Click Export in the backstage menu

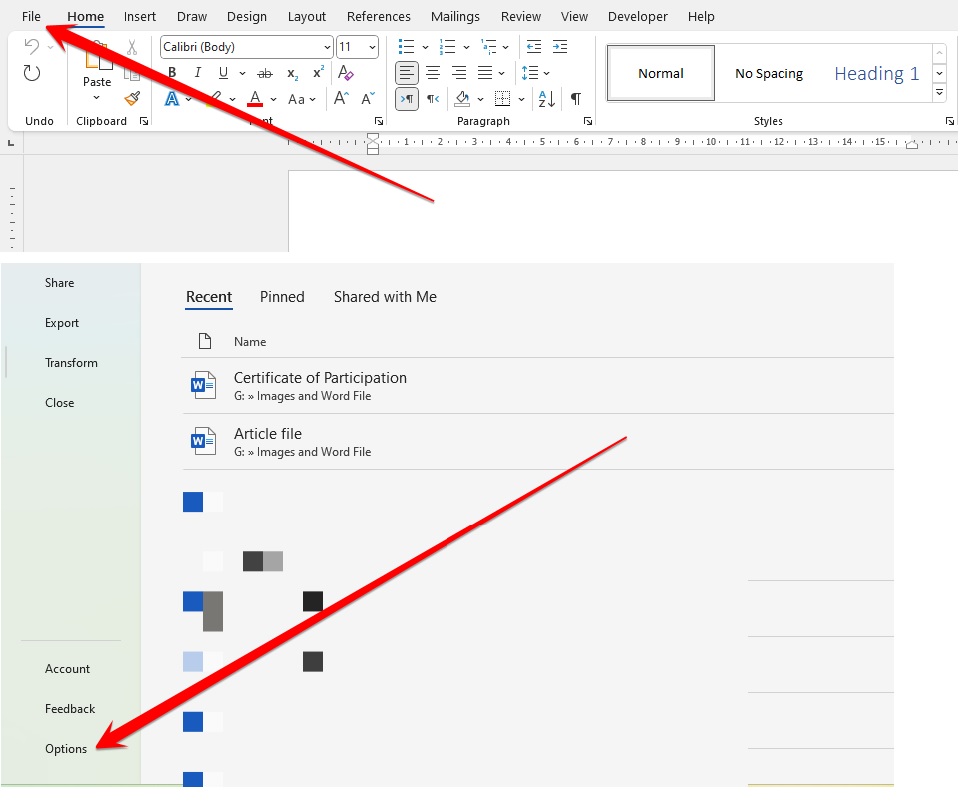click(x=61, y=323)
